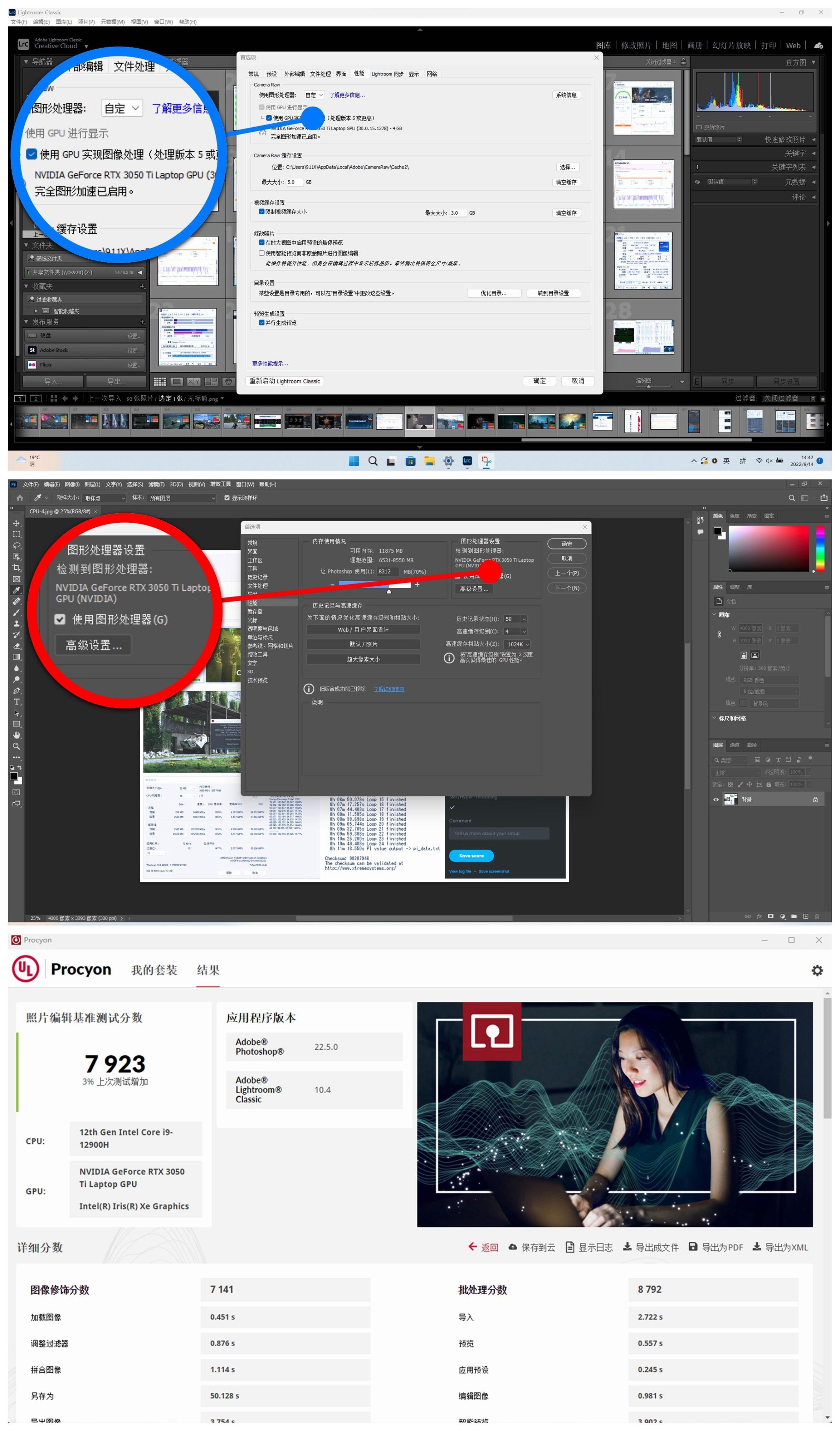This screenshot has width=840, height=1431.
Task: Open 高速缓存拼贴大小 1024K dropdown
Action: pyautogui.click(x=517, y=644)
